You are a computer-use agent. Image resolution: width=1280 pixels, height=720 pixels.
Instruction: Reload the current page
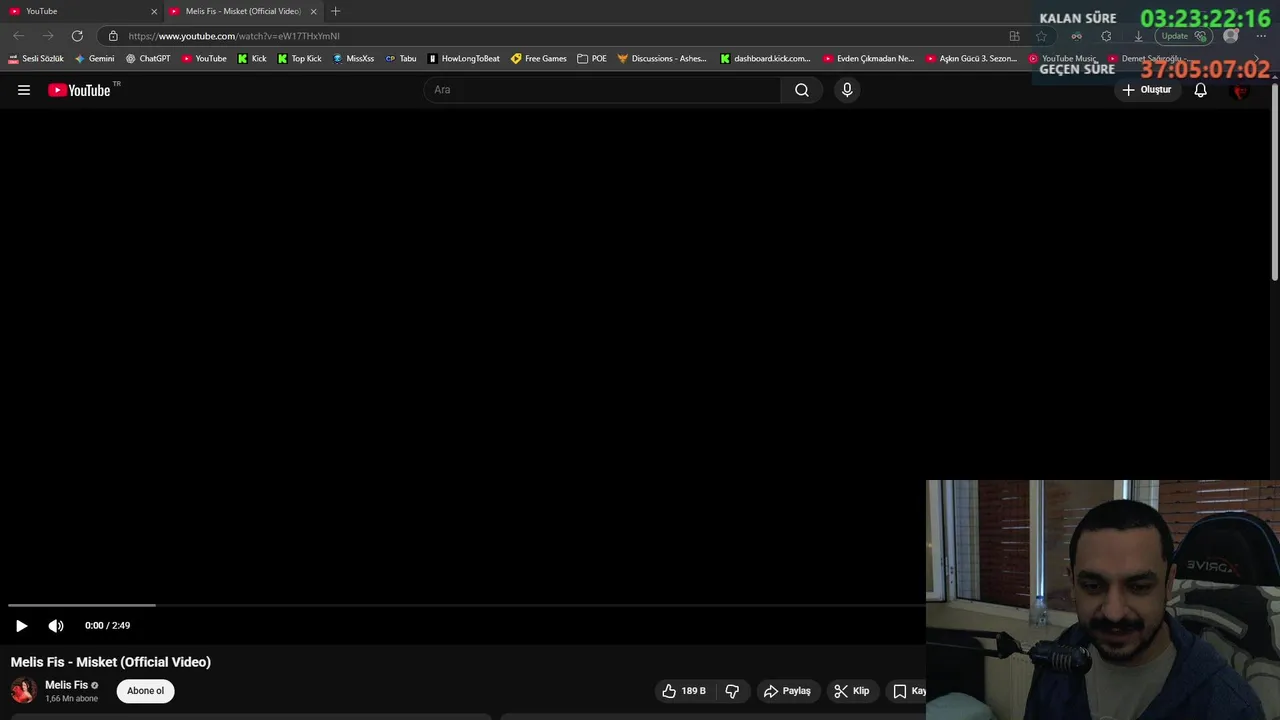(x=77, y=36)
